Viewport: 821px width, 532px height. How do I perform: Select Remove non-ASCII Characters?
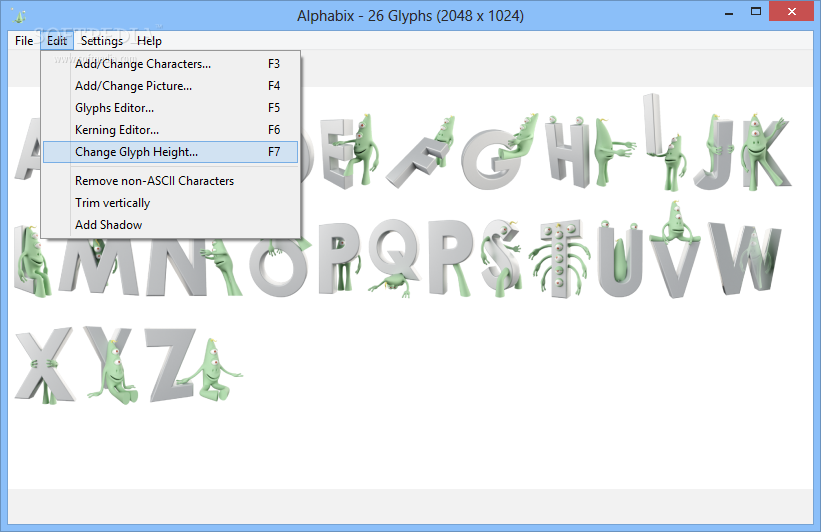click(170, 181)
